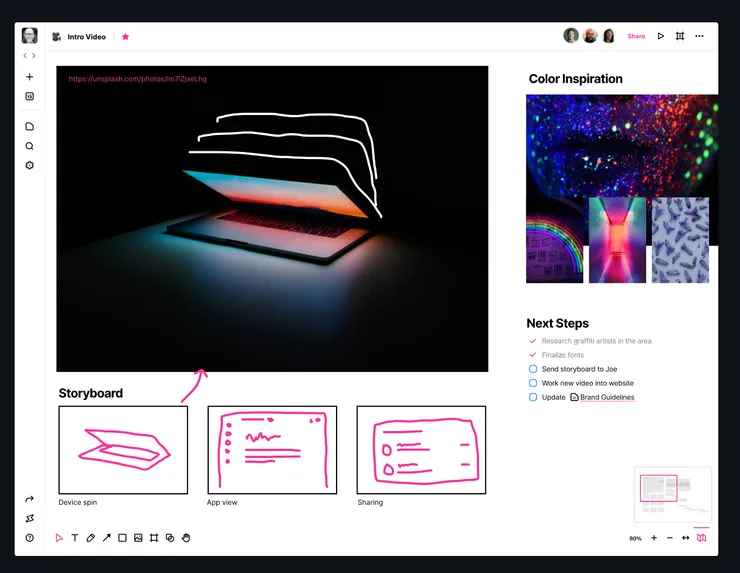Click the minimap preview
This screenshot has height=573, width=740.
[x=673, y=494]
